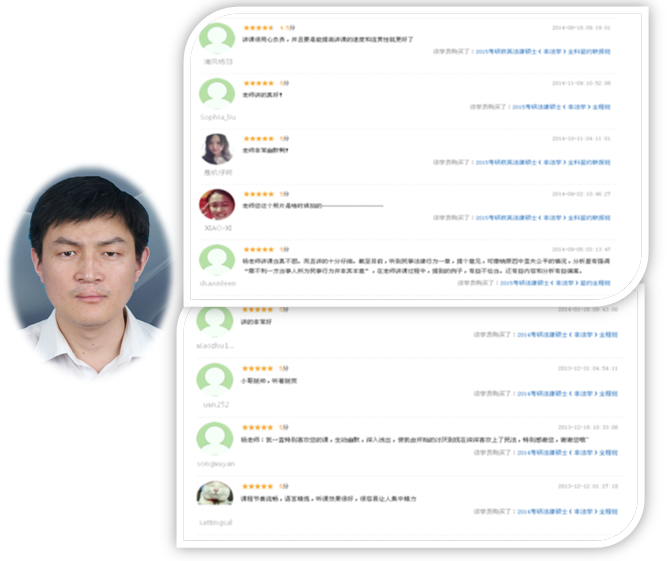This screenshot has height=561, width=667.
Task: Open the xiaozhu1... reviewer avatar
Action: [x=215, y=321]
